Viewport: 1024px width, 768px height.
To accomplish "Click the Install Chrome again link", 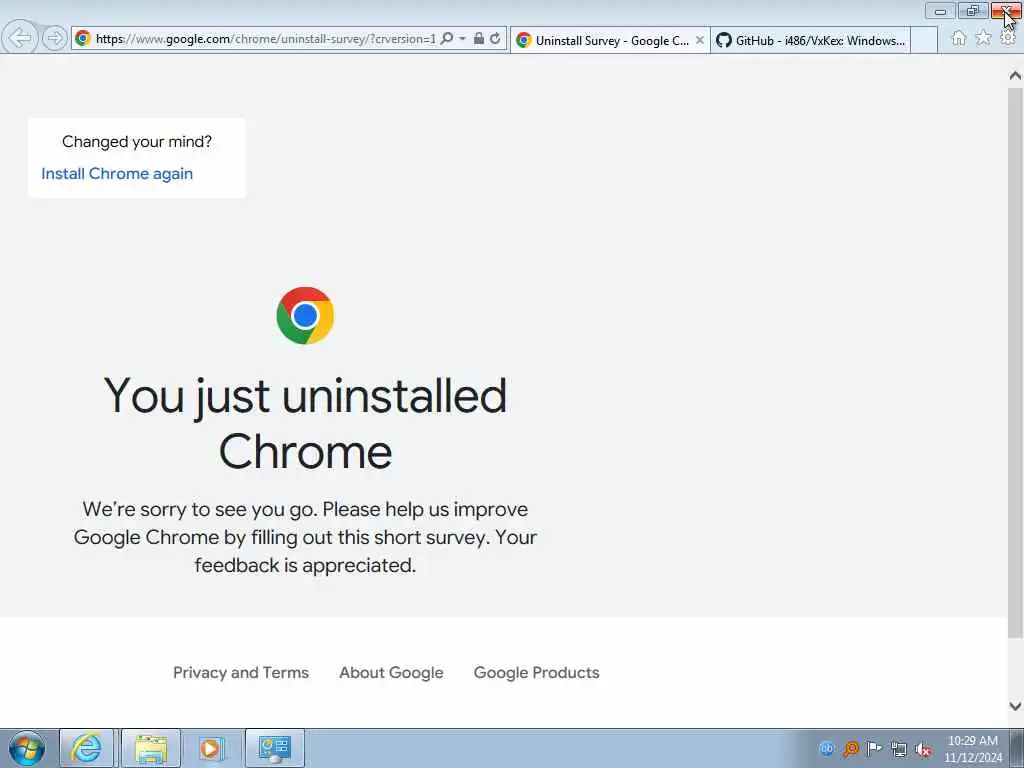I will pos(117,174).
